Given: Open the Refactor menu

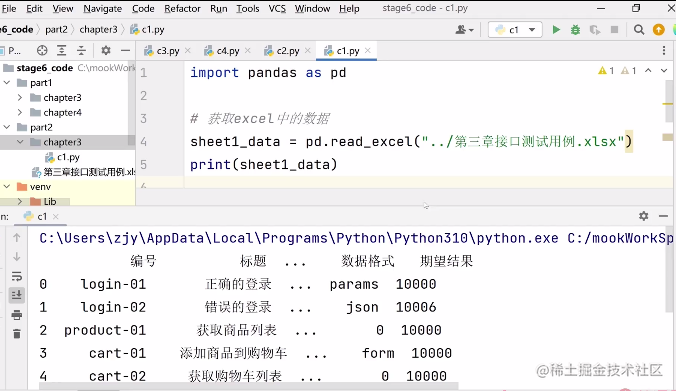Looking at the screenshot, I should click(182, 9).
